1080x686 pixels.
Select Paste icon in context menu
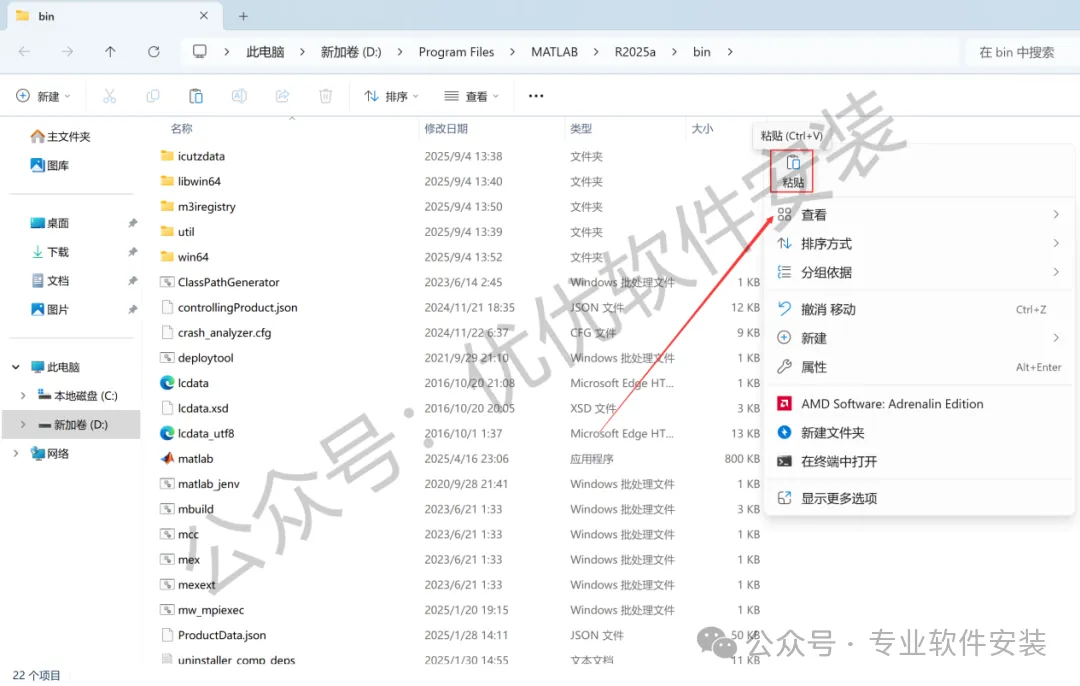tap(792, 171)
